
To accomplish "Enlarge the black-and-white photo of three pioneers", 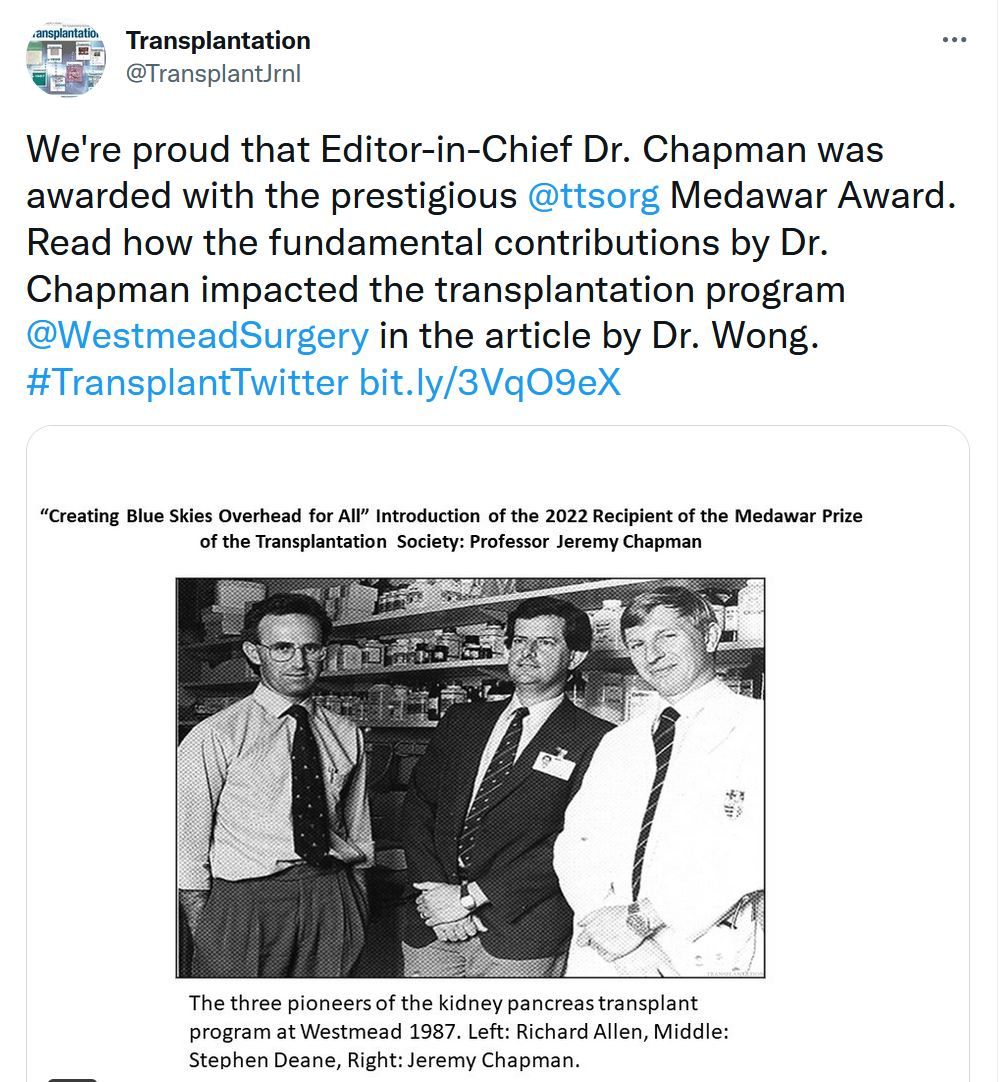I will click(x=470, y=778).
